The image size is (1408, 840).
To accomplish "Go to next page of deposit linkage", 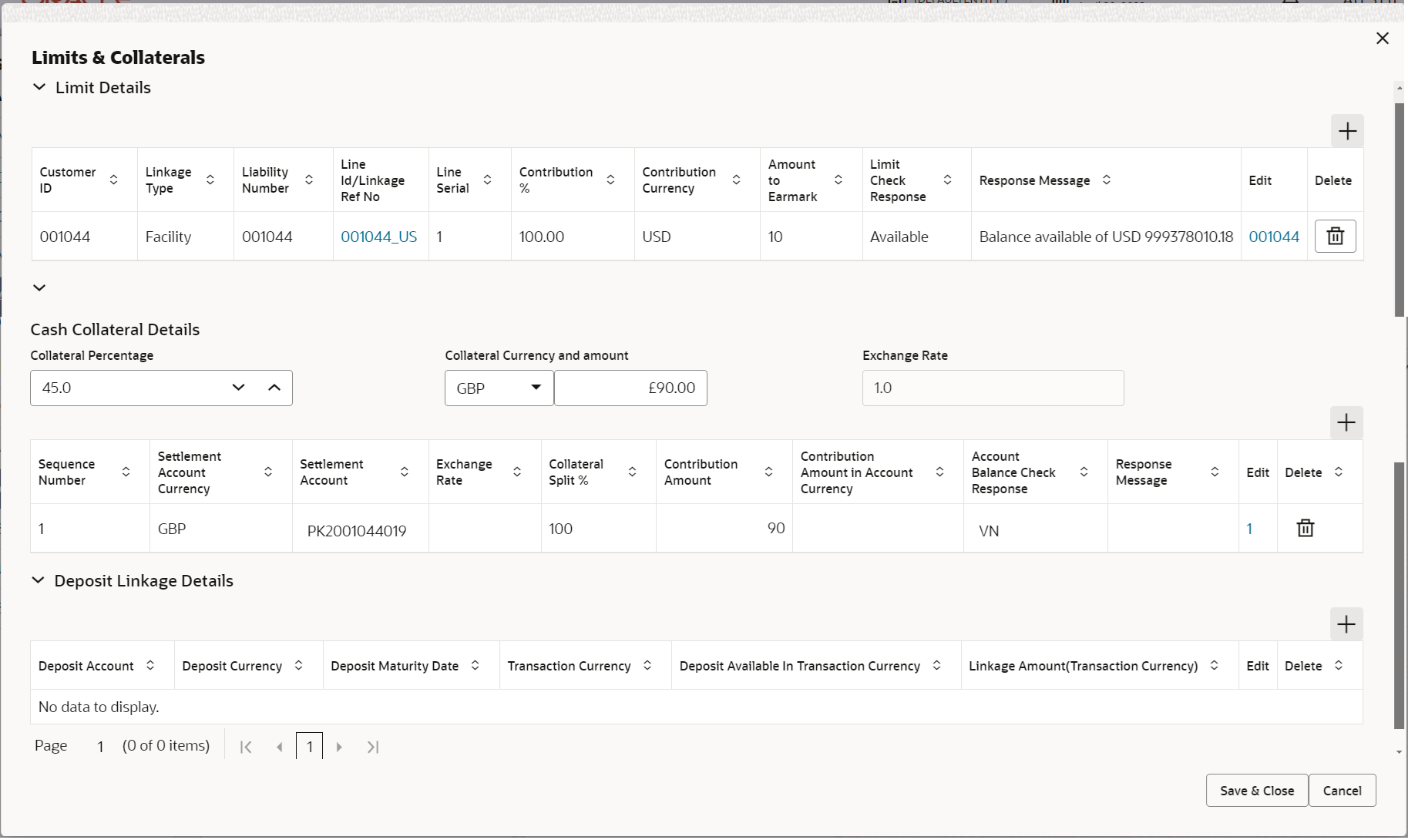I will pyautogui.click(x=339, y=747).
